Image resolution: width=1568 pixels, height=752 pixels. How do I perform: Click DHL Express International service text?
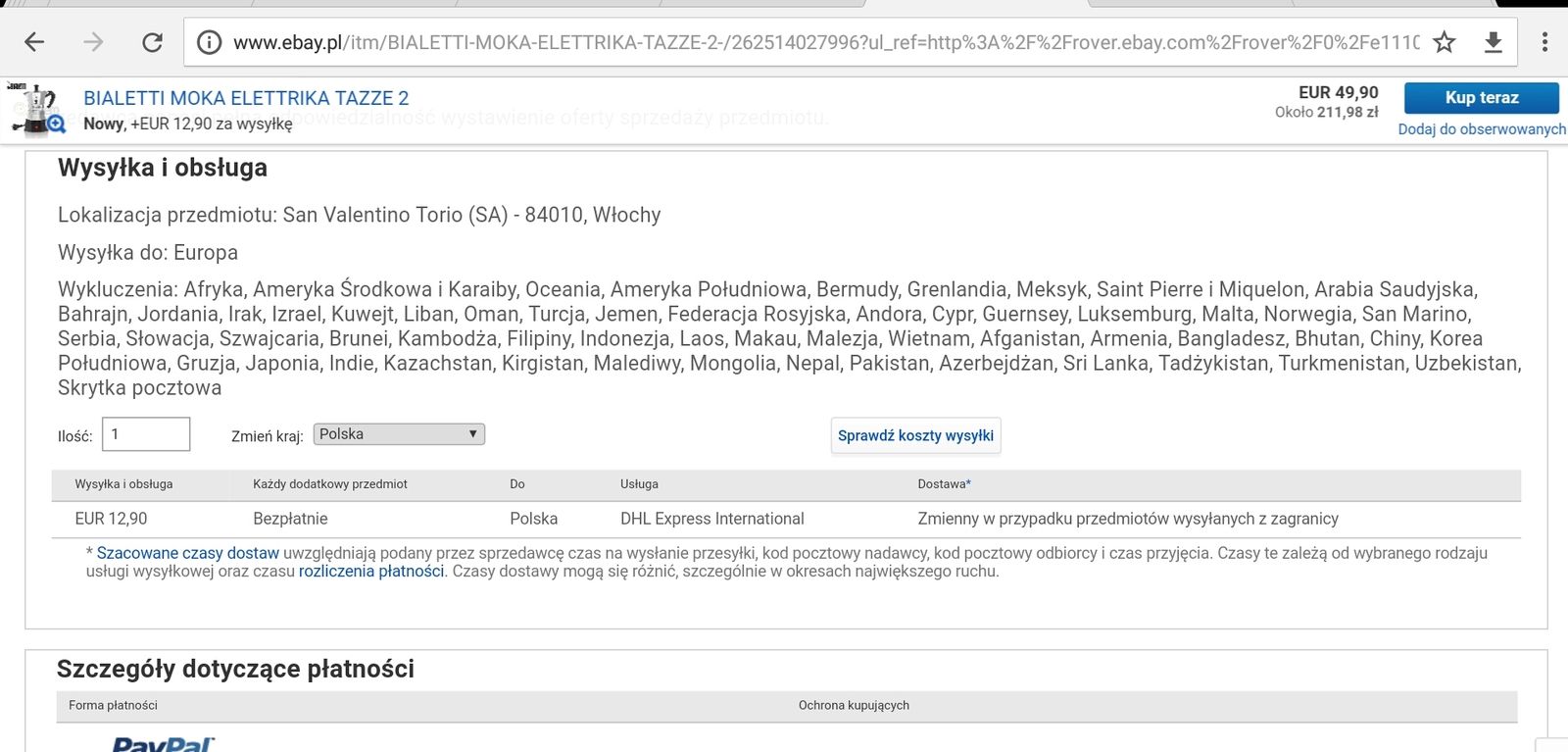pyautogui.click(x=711, y=519)
